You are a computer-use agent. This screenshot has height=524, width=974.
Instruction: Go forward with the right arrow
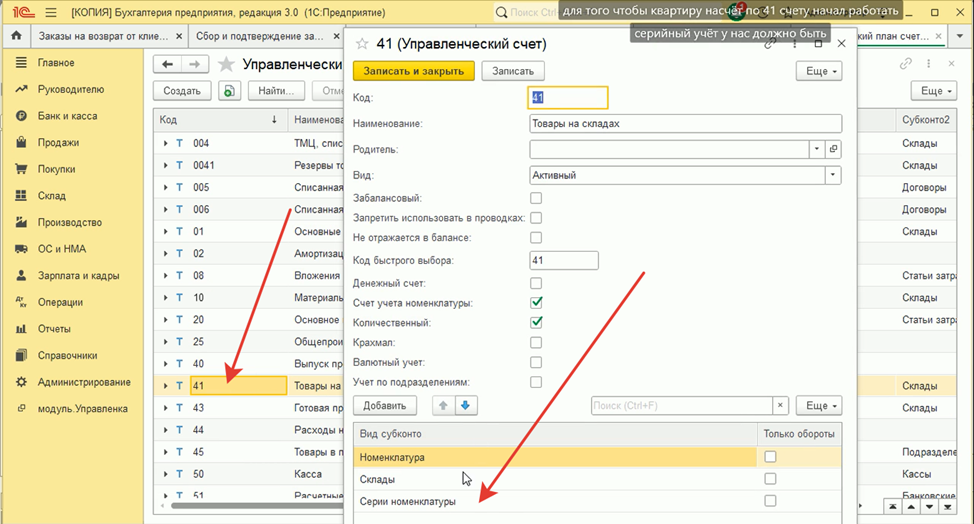point(194,64)
